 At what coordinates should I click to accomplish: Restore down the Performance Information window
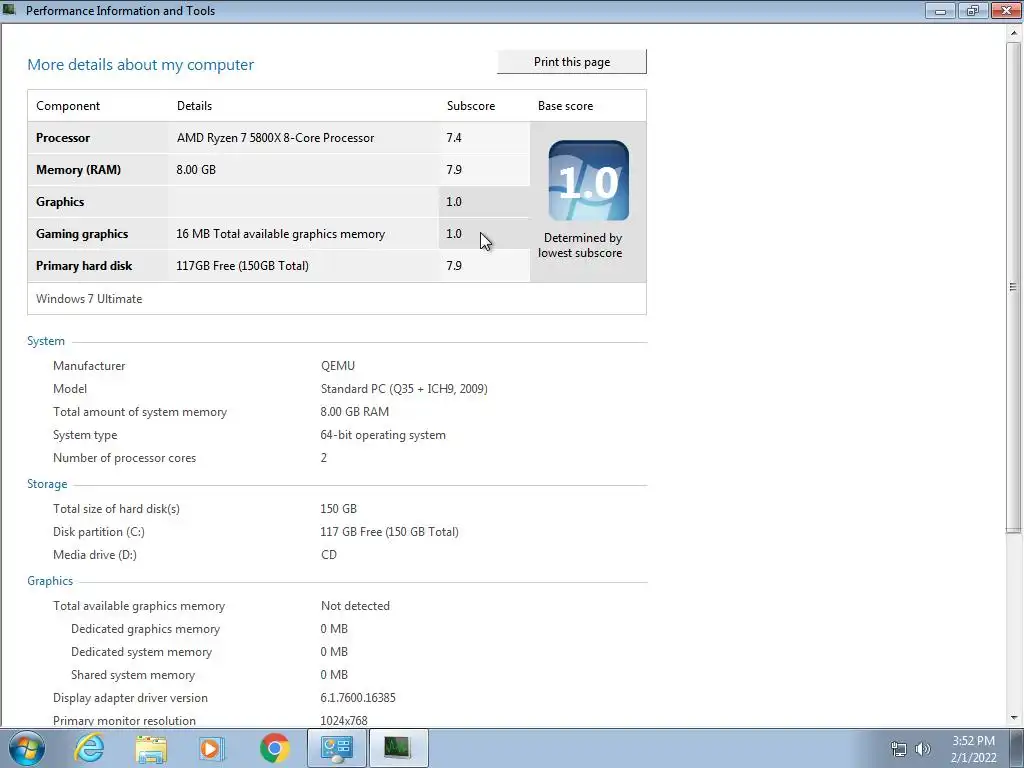972,10
